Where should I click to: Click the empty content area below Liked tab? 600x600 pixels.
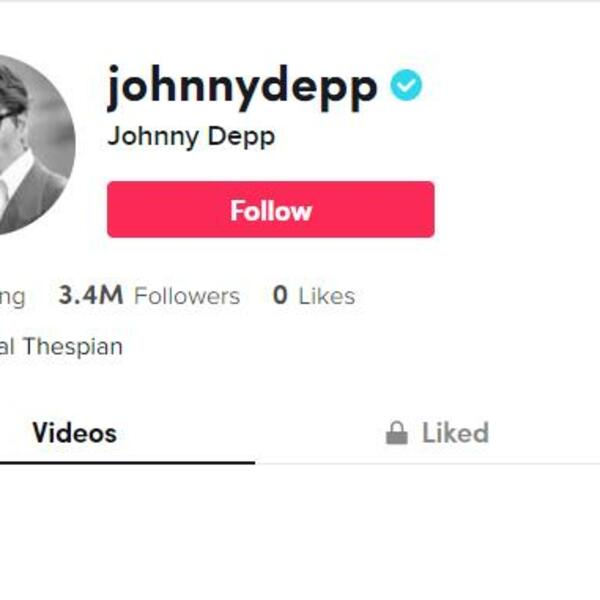427,532
